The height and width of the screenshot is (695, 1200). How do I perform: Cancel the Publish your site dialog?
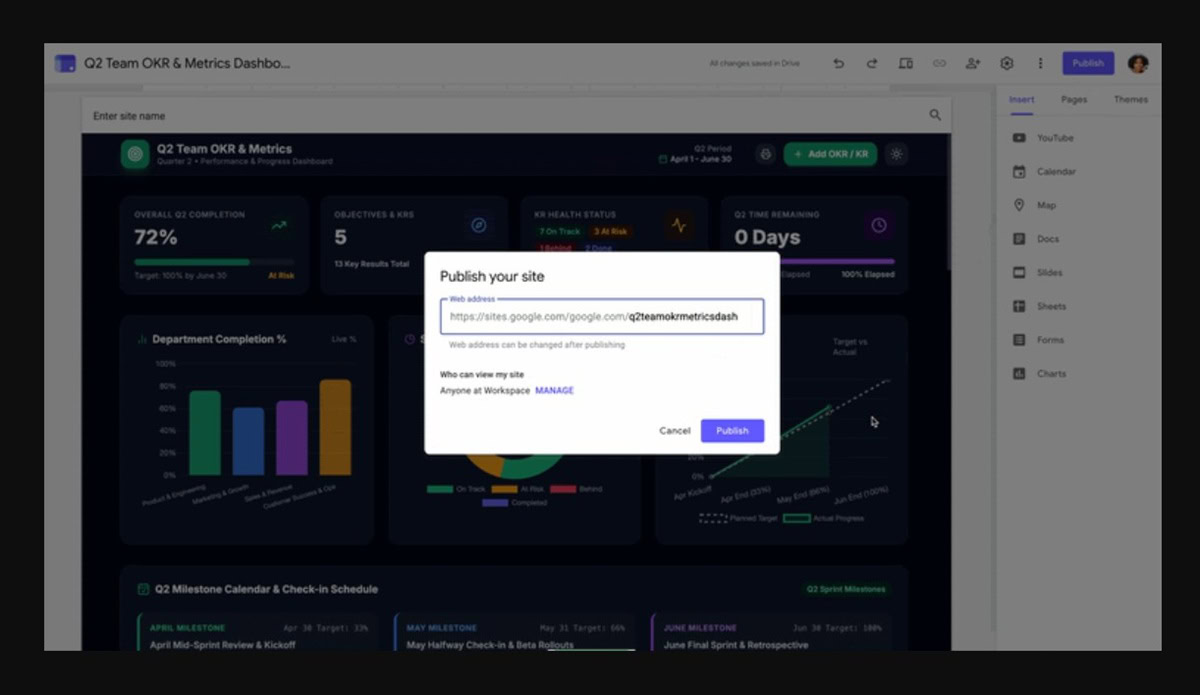click(674, 431)
